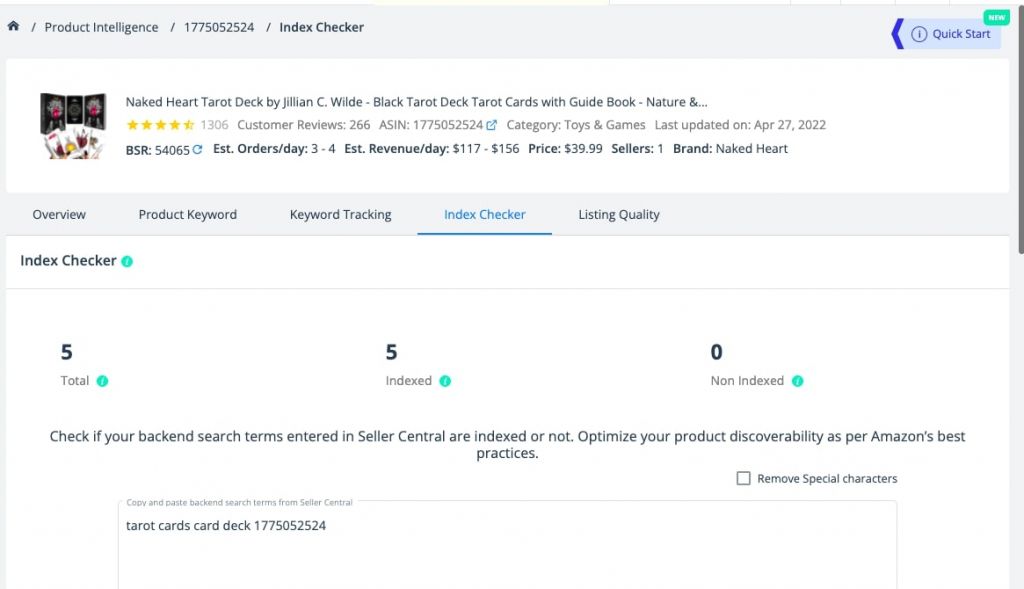Show Index Checker heading info tooltip
The image size is (1024, 589).
127,261
